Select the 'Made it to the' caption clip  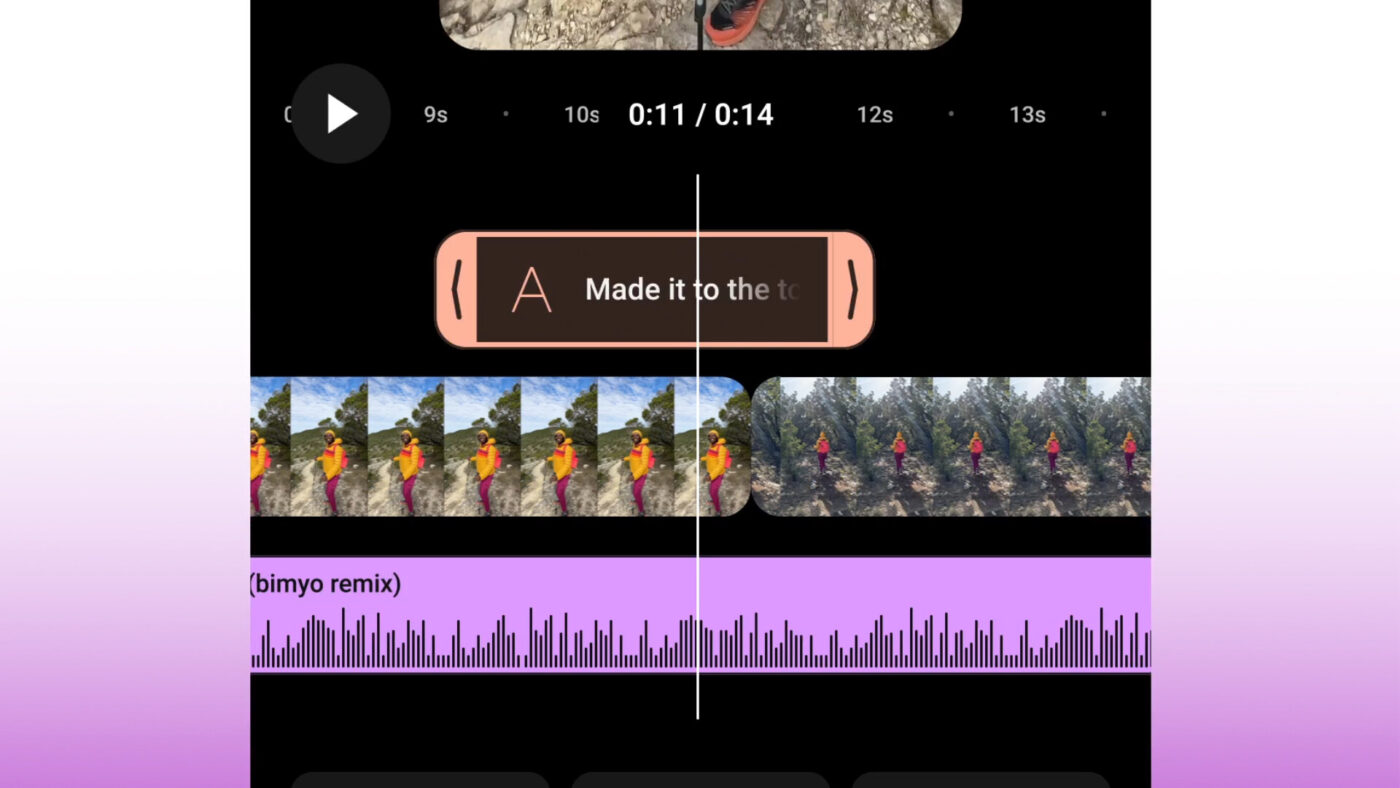pos(655,290)
